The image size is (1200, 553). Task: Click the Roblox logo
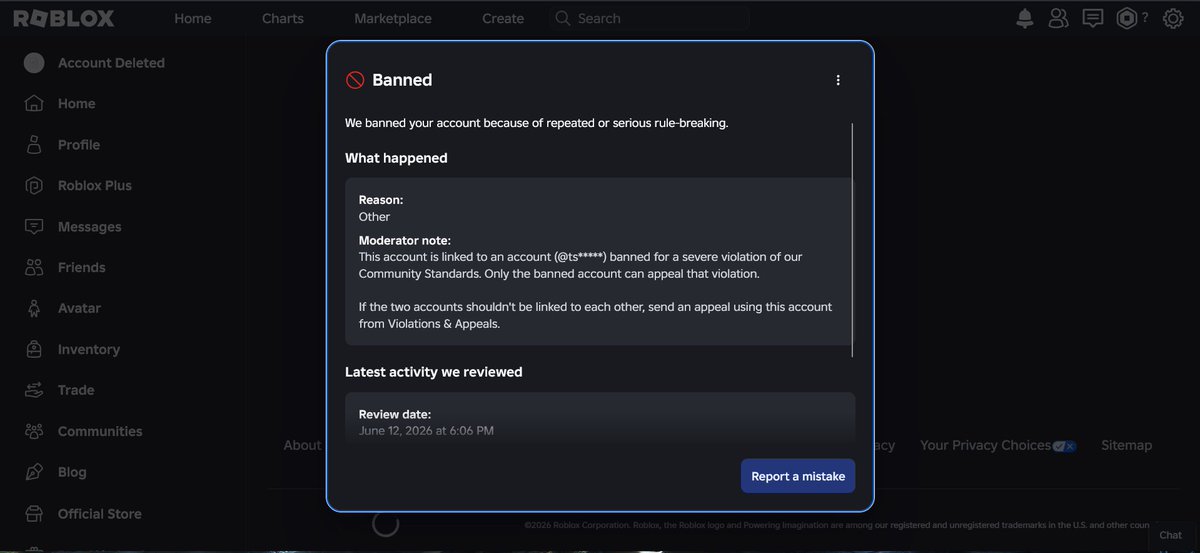[64, 18]
